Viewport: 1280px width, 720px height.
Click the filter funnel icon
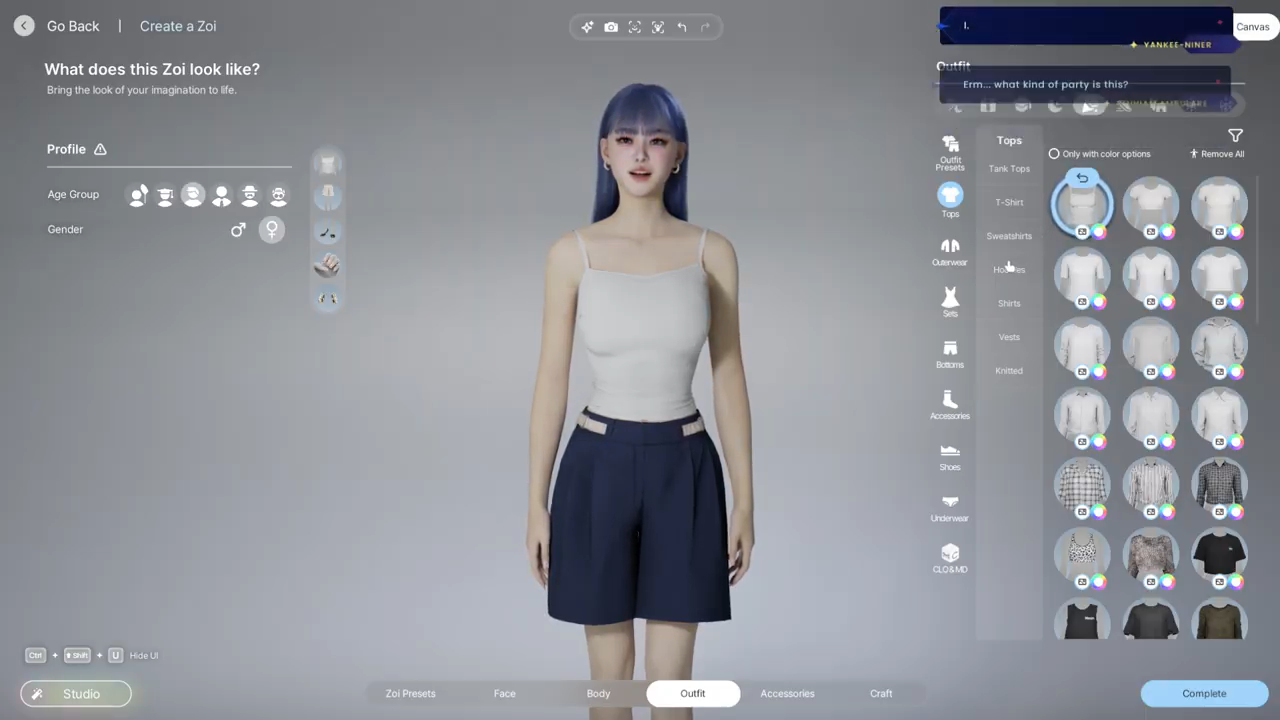[x=1235, y=136]
